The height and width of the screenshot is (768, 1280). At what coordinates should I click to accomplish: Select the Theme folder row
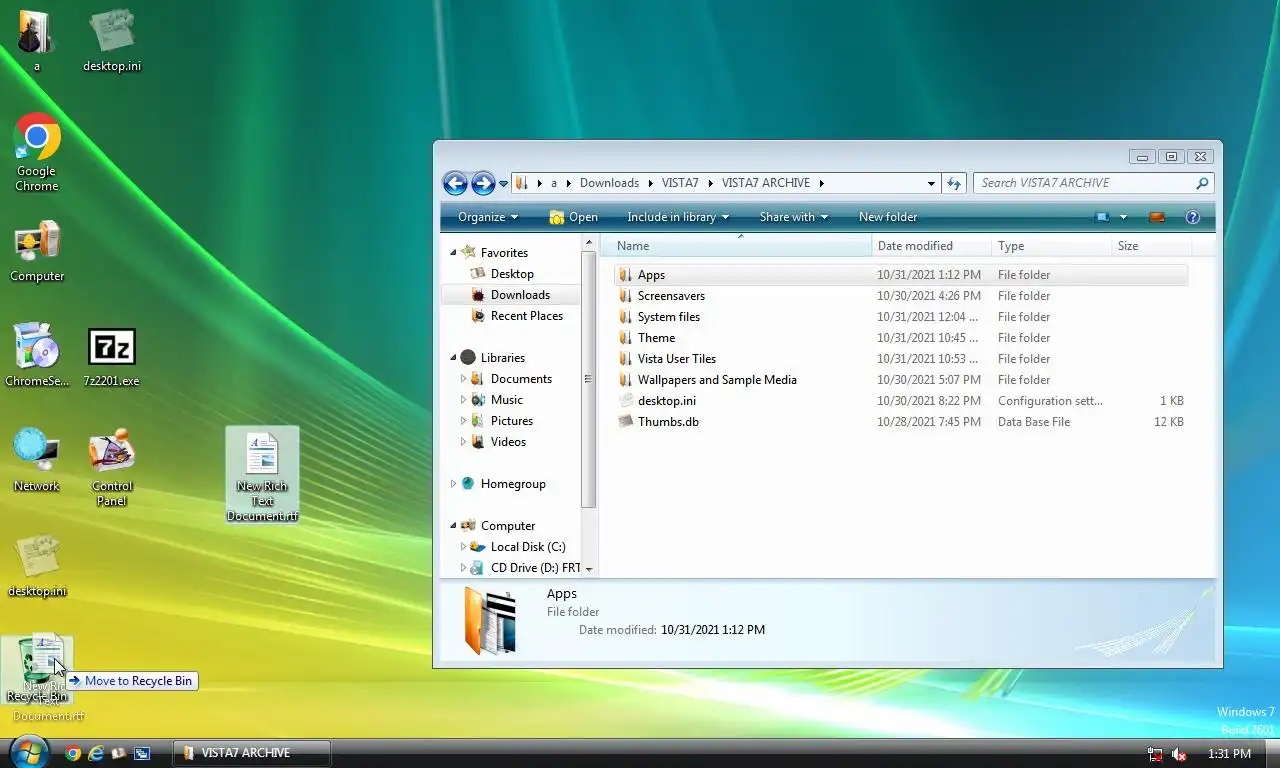click(x=901, y=338)
